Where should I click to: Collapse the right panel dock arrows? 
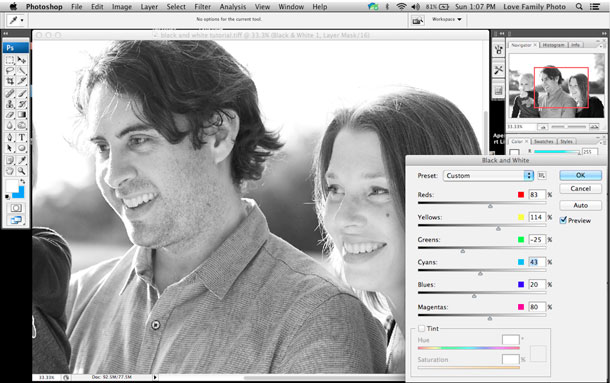coord(604,33)
